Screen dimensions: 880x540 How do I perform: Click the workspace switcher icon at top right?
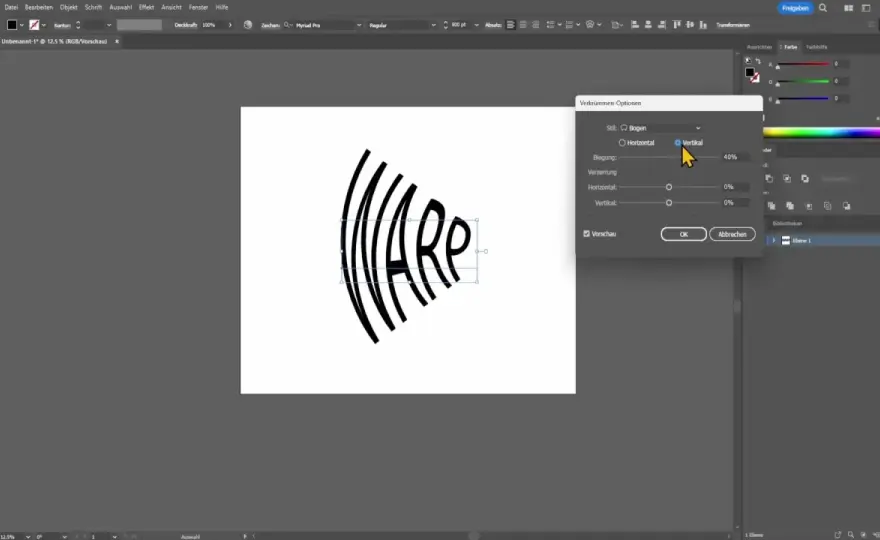click(x=866, y=8)
